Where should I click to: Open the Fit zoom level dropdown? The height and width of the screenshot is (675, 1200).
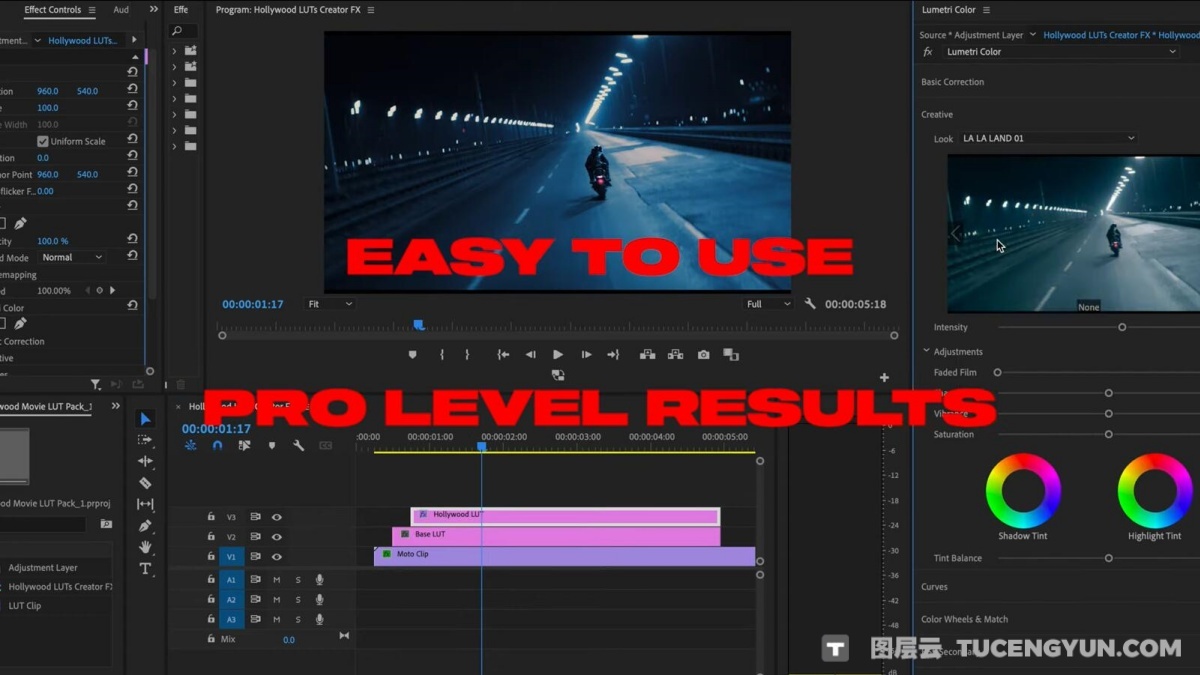pos(330,304)
